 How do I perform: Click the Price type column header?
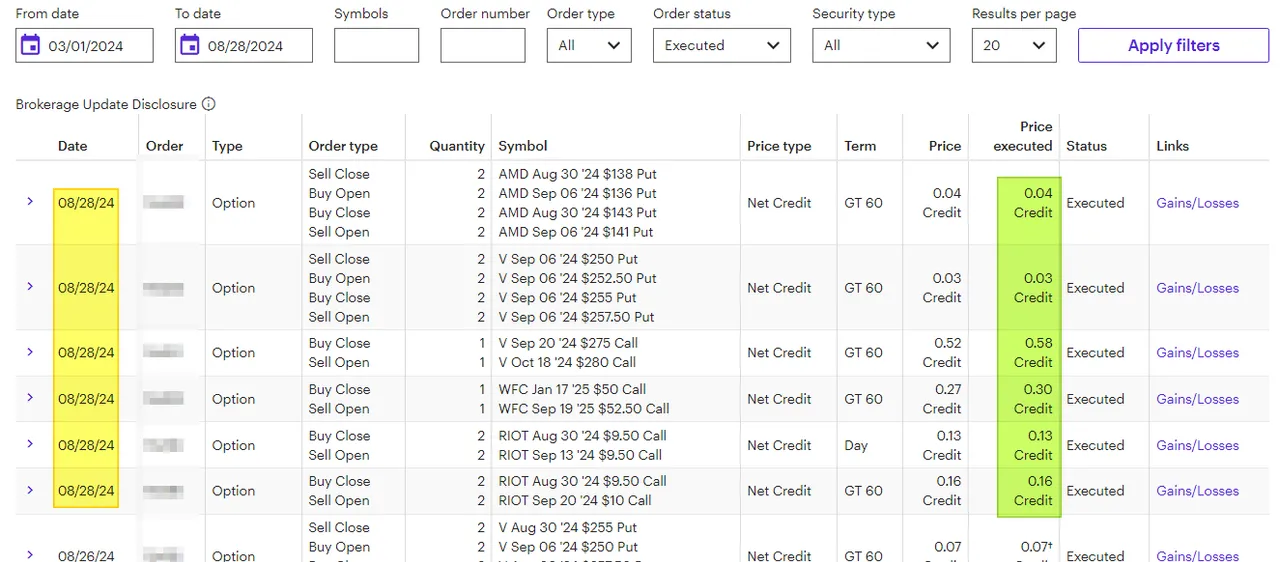point(779,146)
